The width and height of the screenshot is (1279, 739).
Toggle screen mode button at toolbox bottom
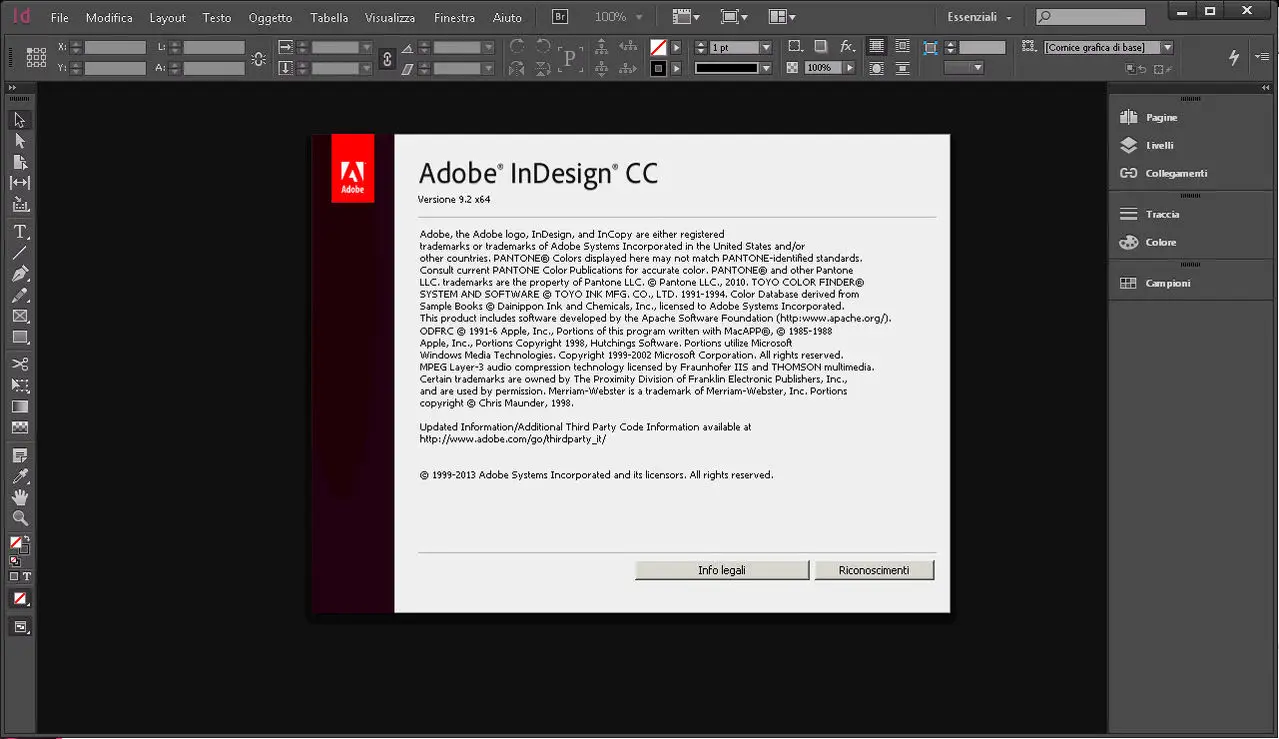click(x=20, y=627)
